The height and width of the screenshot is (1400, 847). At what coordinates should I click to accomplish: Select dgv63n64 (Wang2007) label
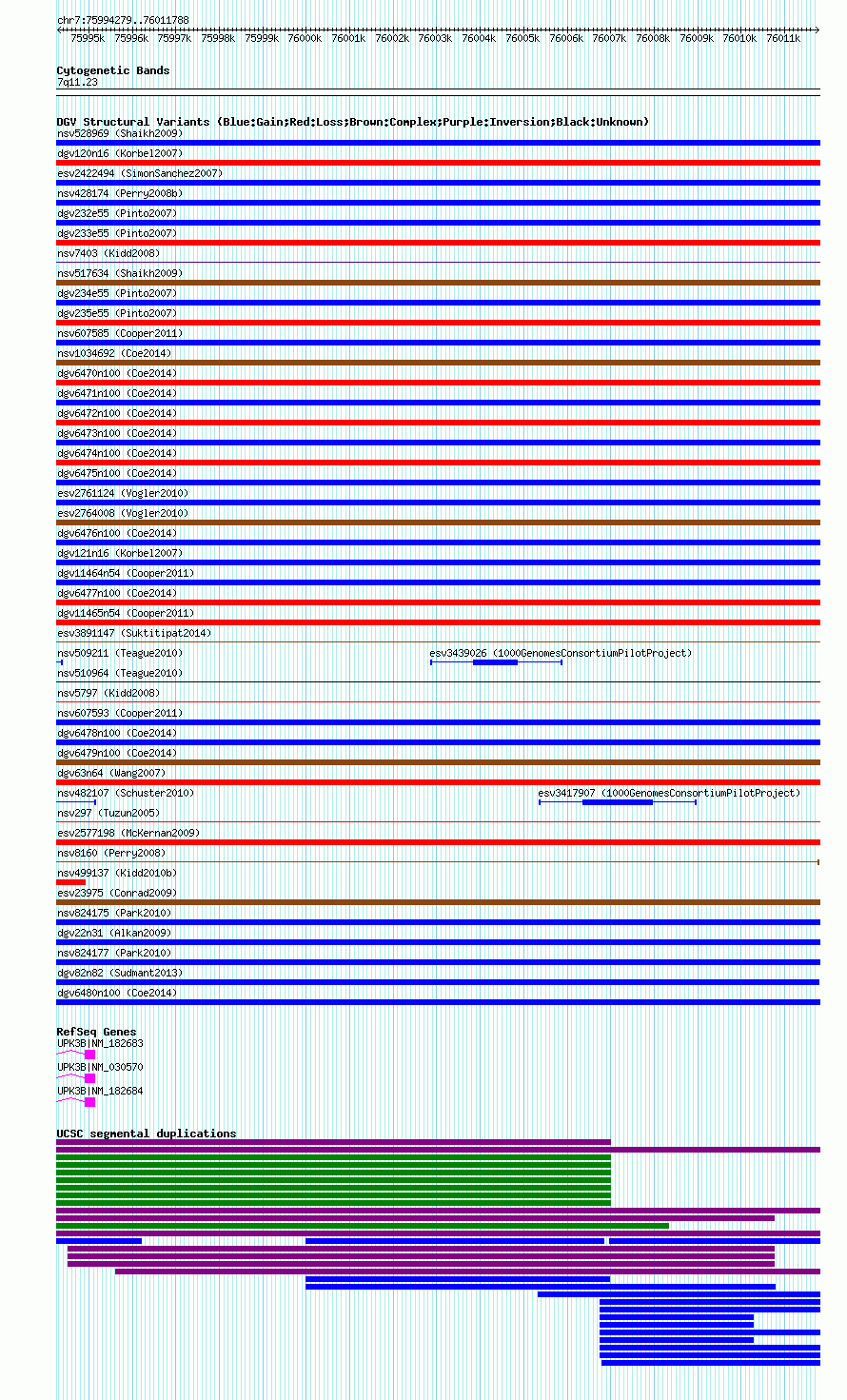point(111,773)
